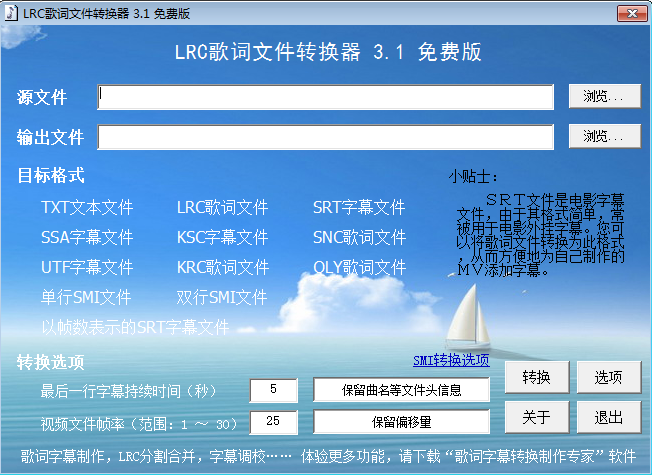Toggle 保留偏移量 option

(401, 422)
